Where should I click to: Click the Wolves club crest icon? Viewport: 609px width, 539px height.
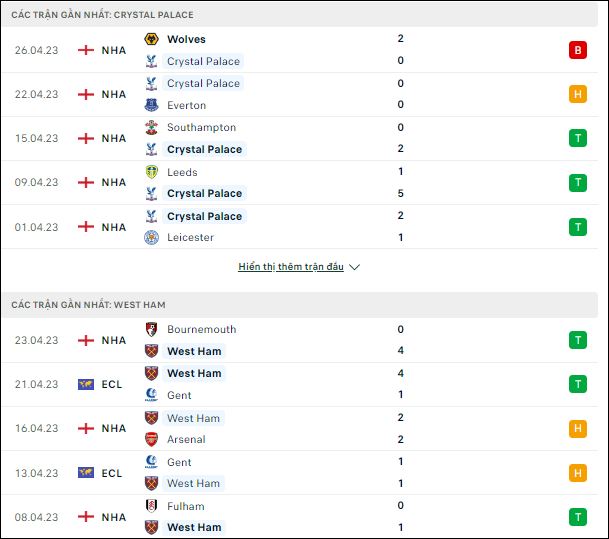[x=151, y=39]
